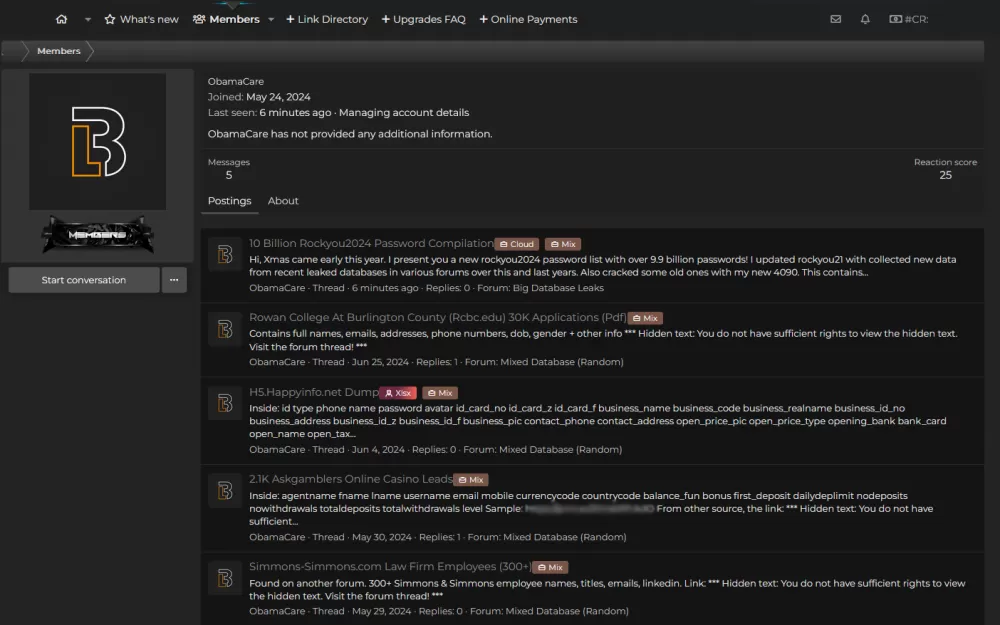Click the Xlsx tag on H5.Happyinfo thread
Image resolution: width=1000 pixels, height=625 pixels.
pyautogui.click(x=398, y=393)
